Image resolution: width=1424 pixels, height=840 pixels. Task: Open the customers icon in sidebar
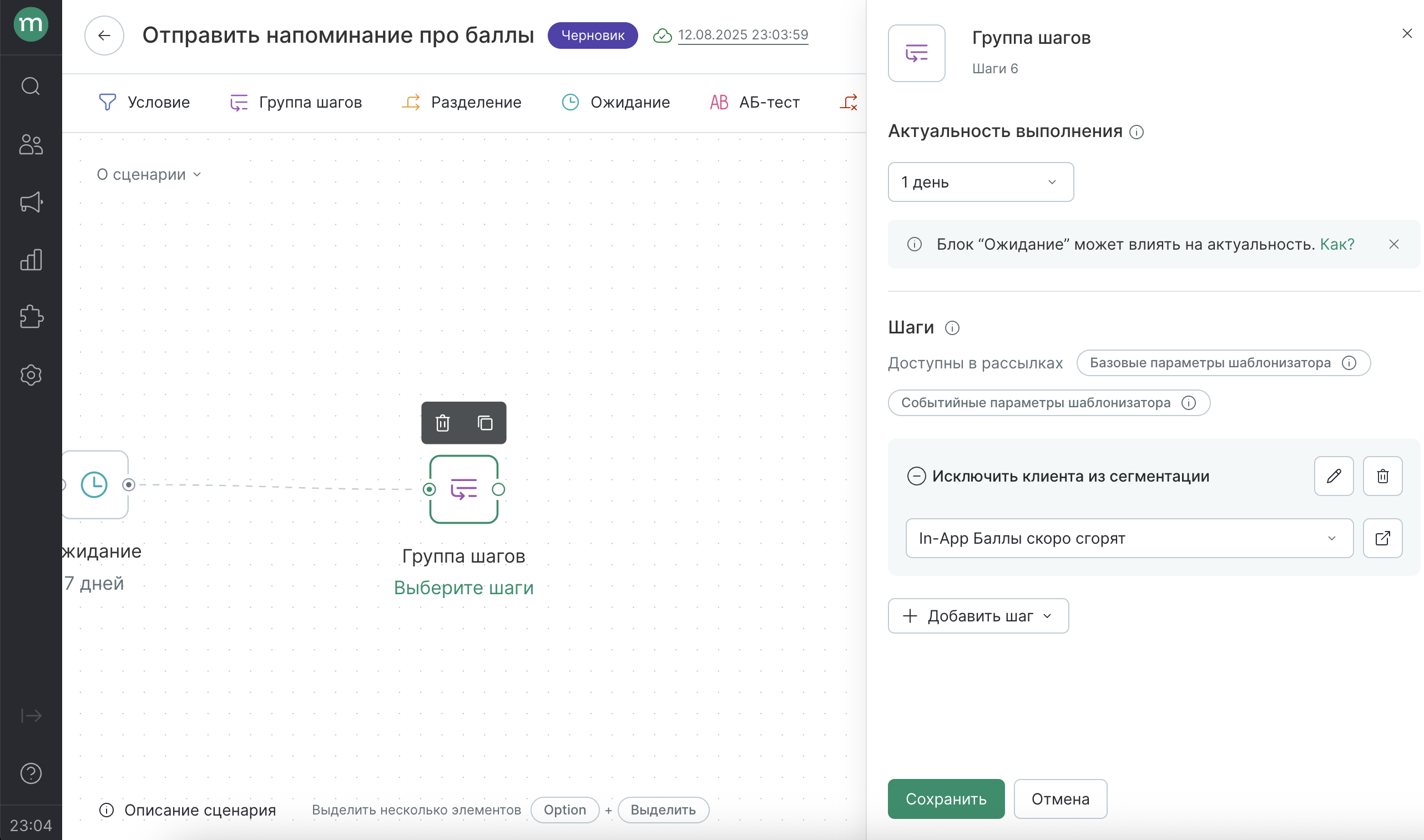[31, 144]
